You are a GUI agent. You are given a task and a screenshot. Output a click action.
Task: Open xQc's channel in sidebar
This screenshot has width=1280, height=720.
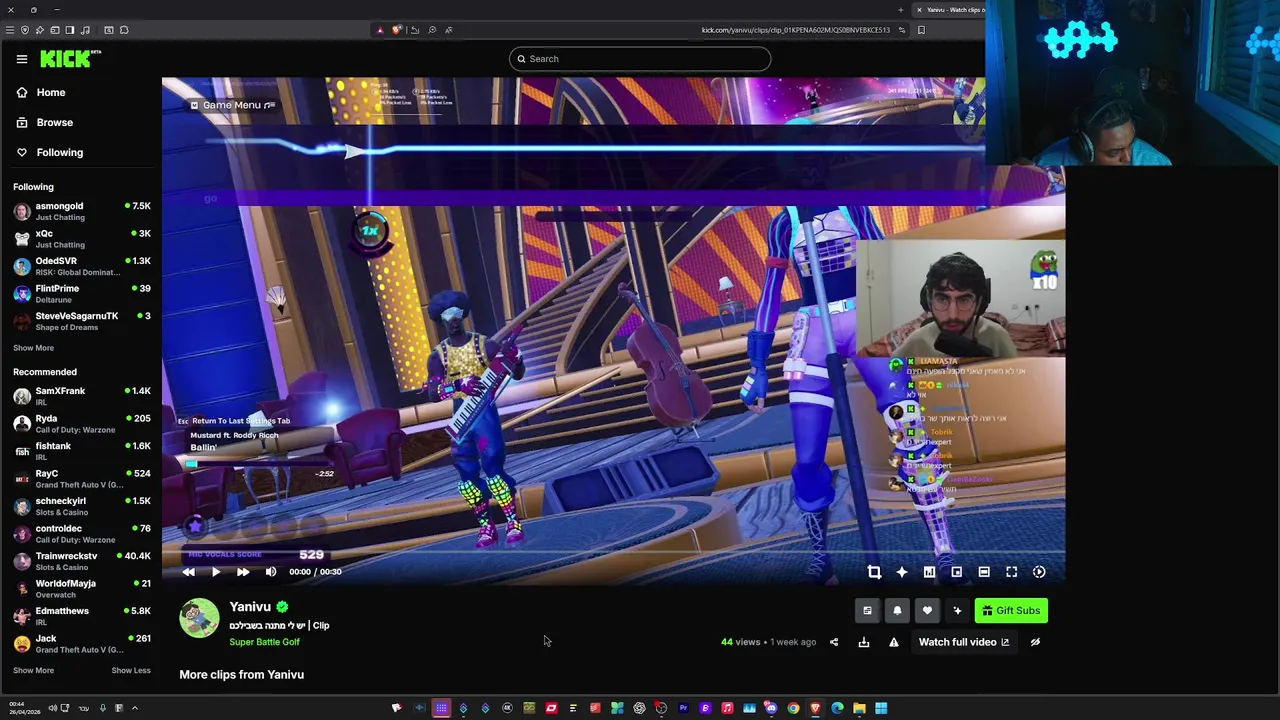81,239
